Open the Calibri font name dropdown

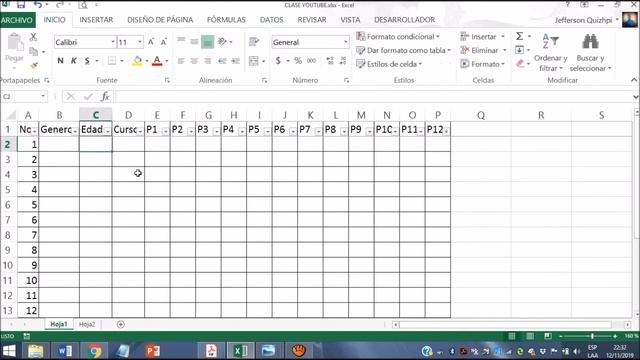pyautogui.click(x=113, y=42)
